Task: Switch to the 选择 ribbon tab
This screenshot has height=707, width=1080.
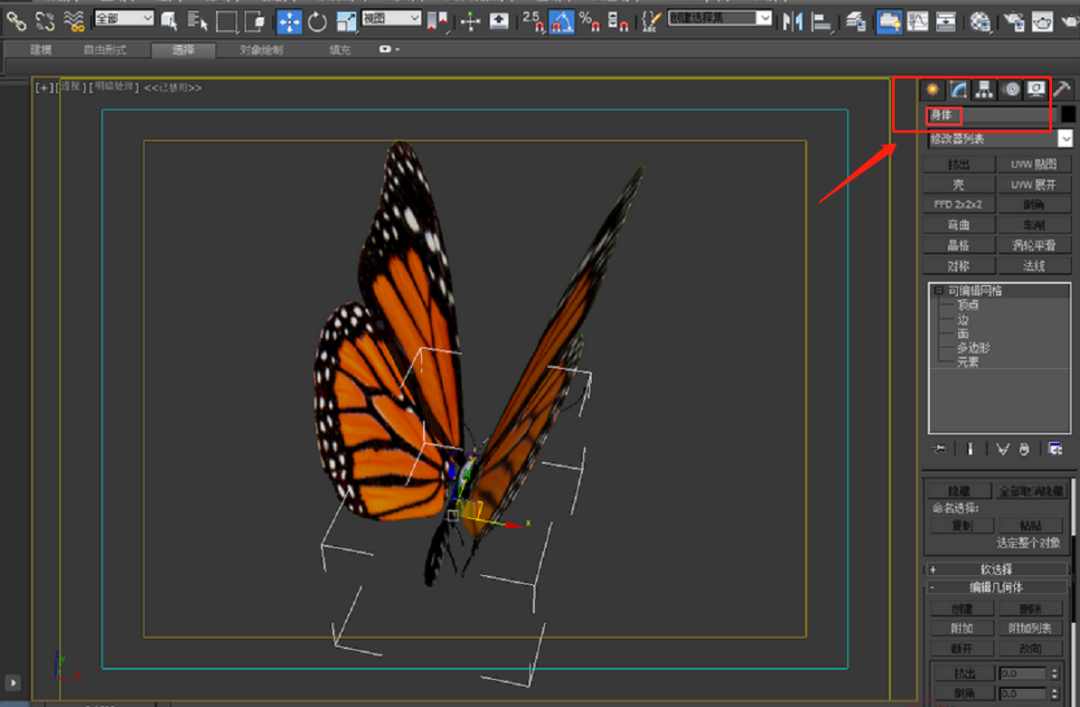Action: click(183, 50)
